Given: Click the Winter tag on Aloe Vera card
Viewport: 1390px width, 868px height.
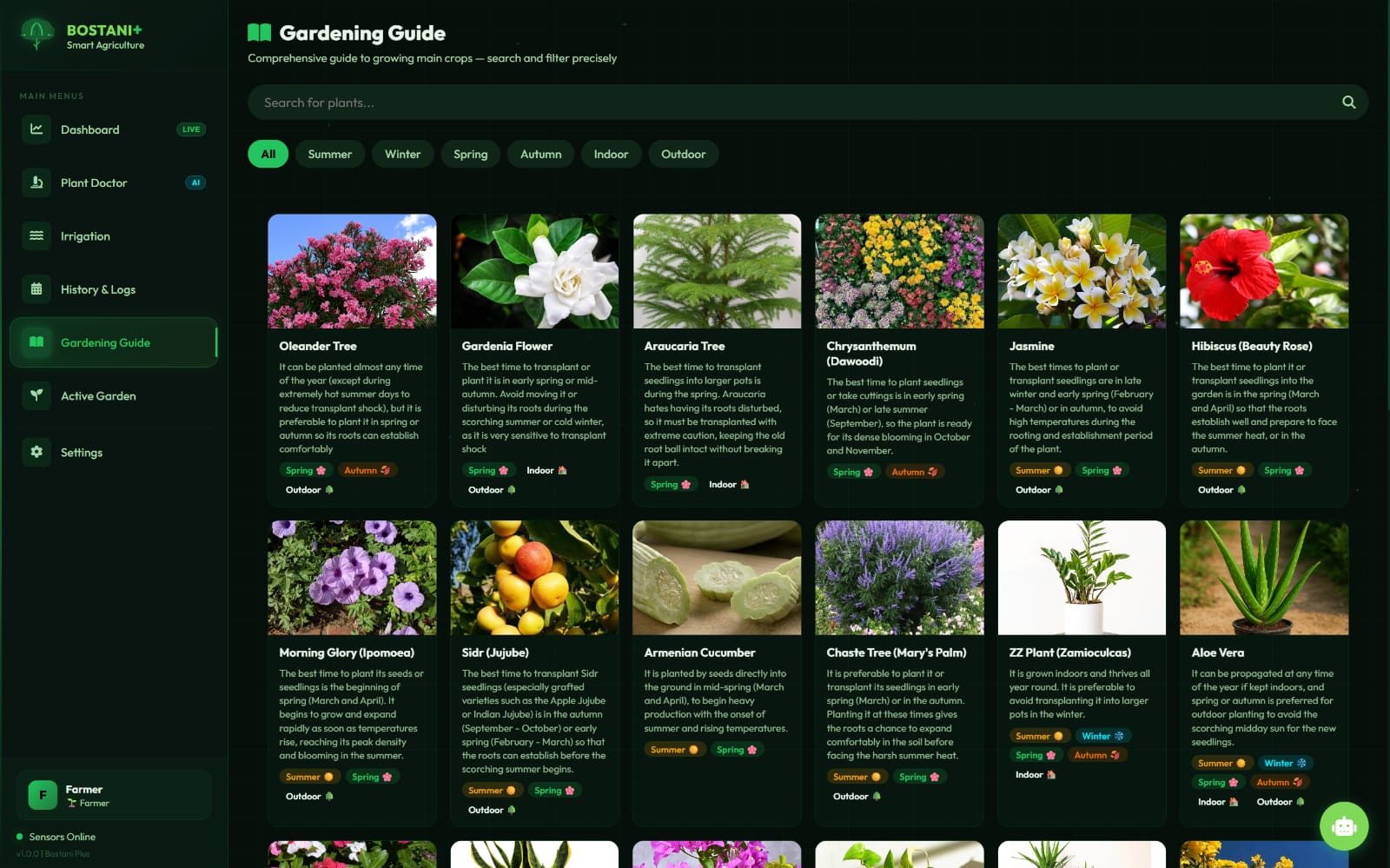Looking at the screenshot, I should pos(1284,763).
